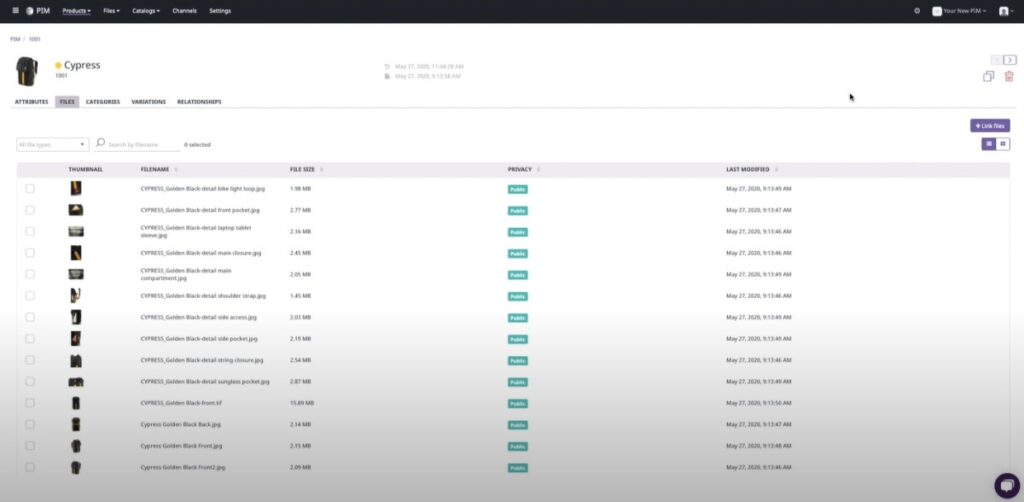Image resolution: width=1024 pixels, height=502 pixels.
Task: Open thumbnail of Golden Black-front.tif
Action: coord(76,403)
